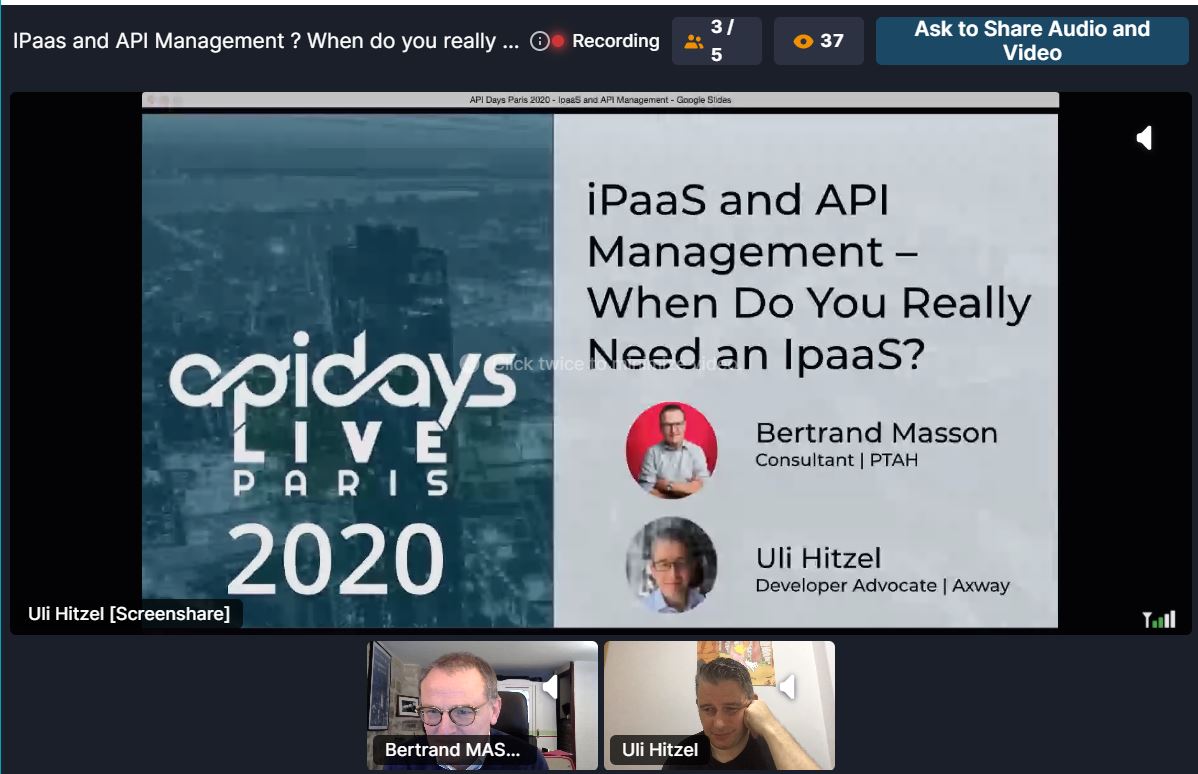Click the "2020" text on the slide

click(336, 559)
